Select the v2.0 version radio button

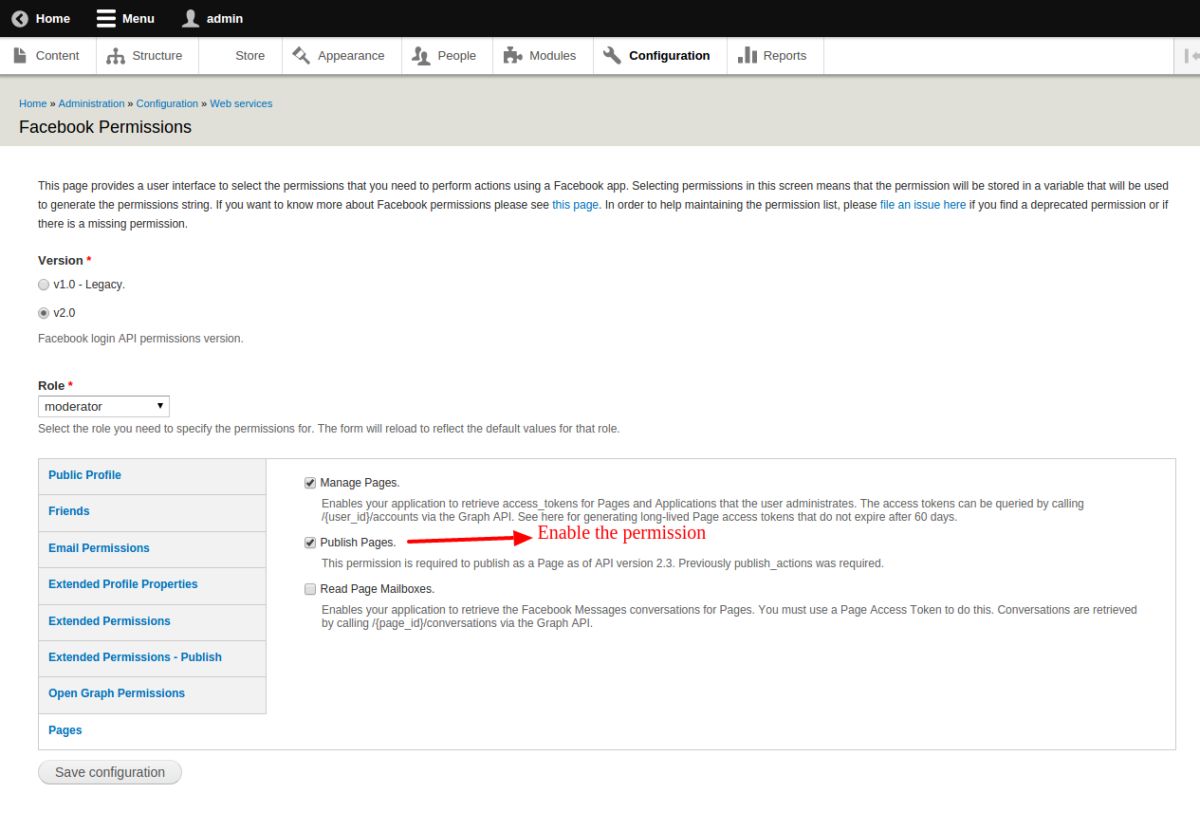(x=43, y=313)
